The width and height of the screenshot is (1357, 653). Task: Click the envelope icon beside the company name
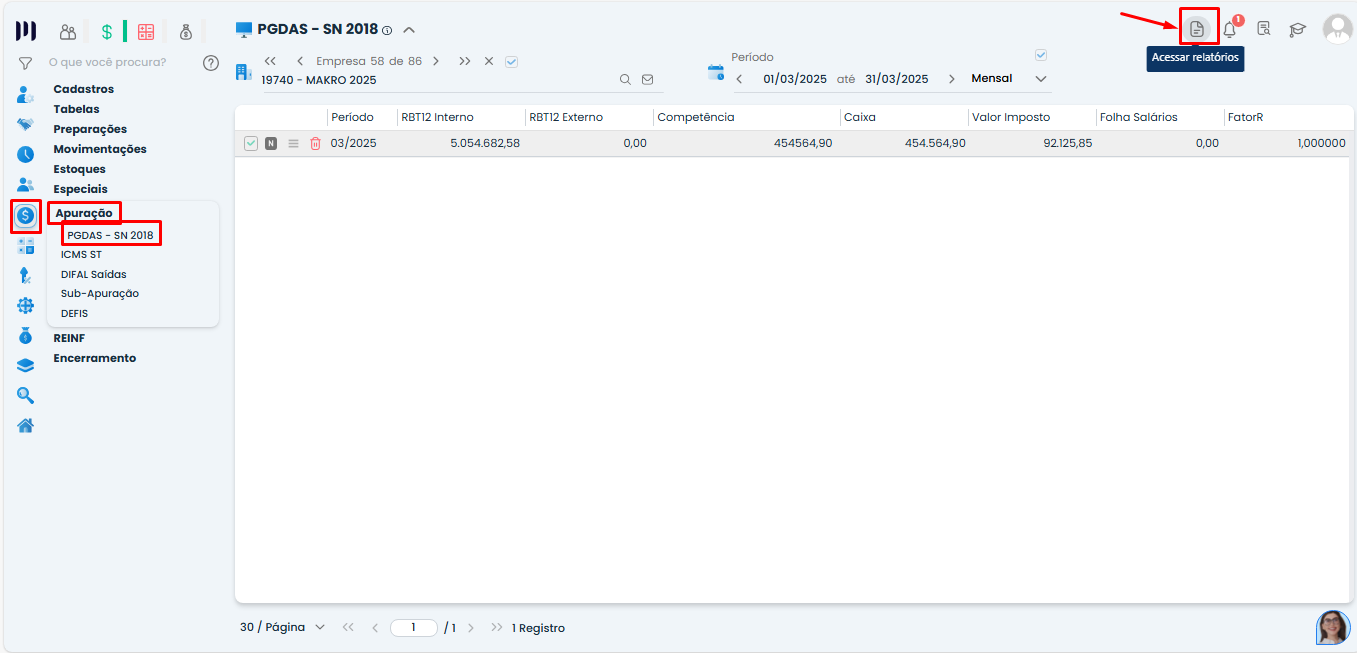click(x=647, y=80)
